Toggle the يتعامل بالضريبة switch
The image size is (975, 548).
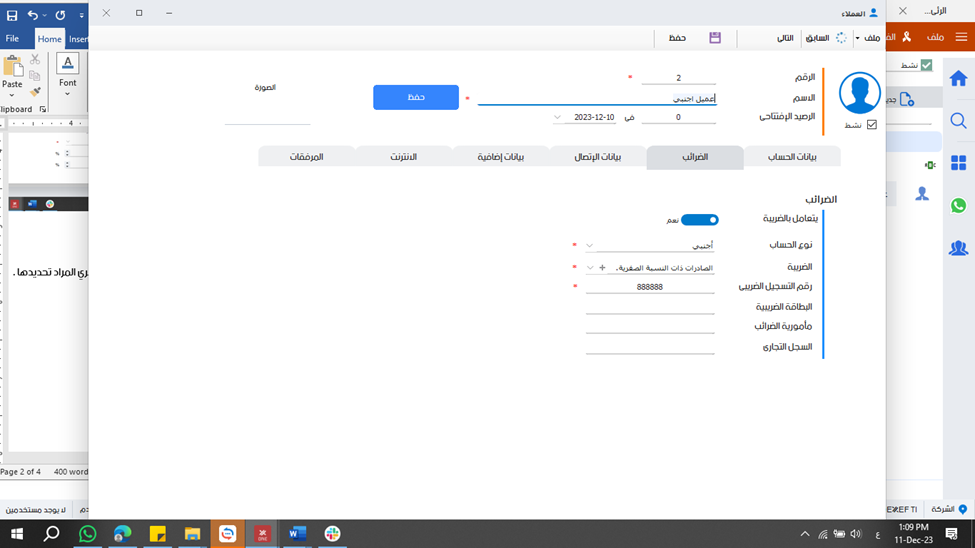click(699, 220)
